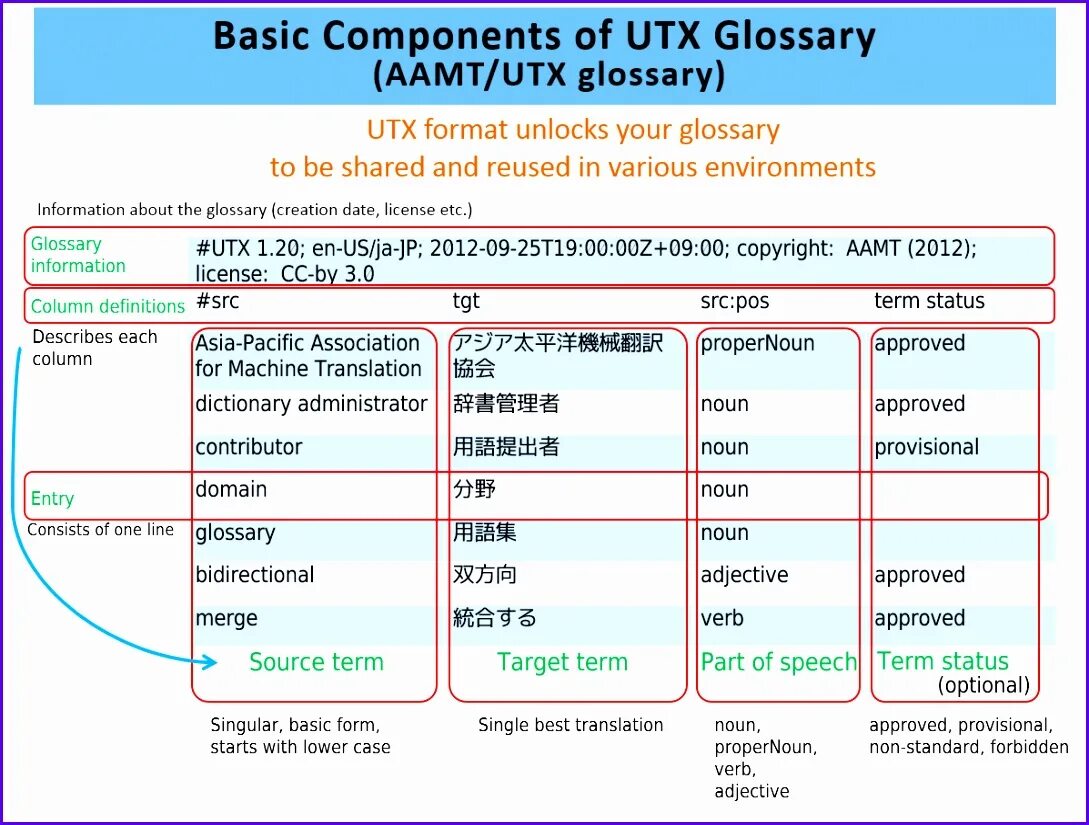Click the 'dictionary administrator' source term
1089x825 pixels.
pyautogui.click(x=311, y=403)
